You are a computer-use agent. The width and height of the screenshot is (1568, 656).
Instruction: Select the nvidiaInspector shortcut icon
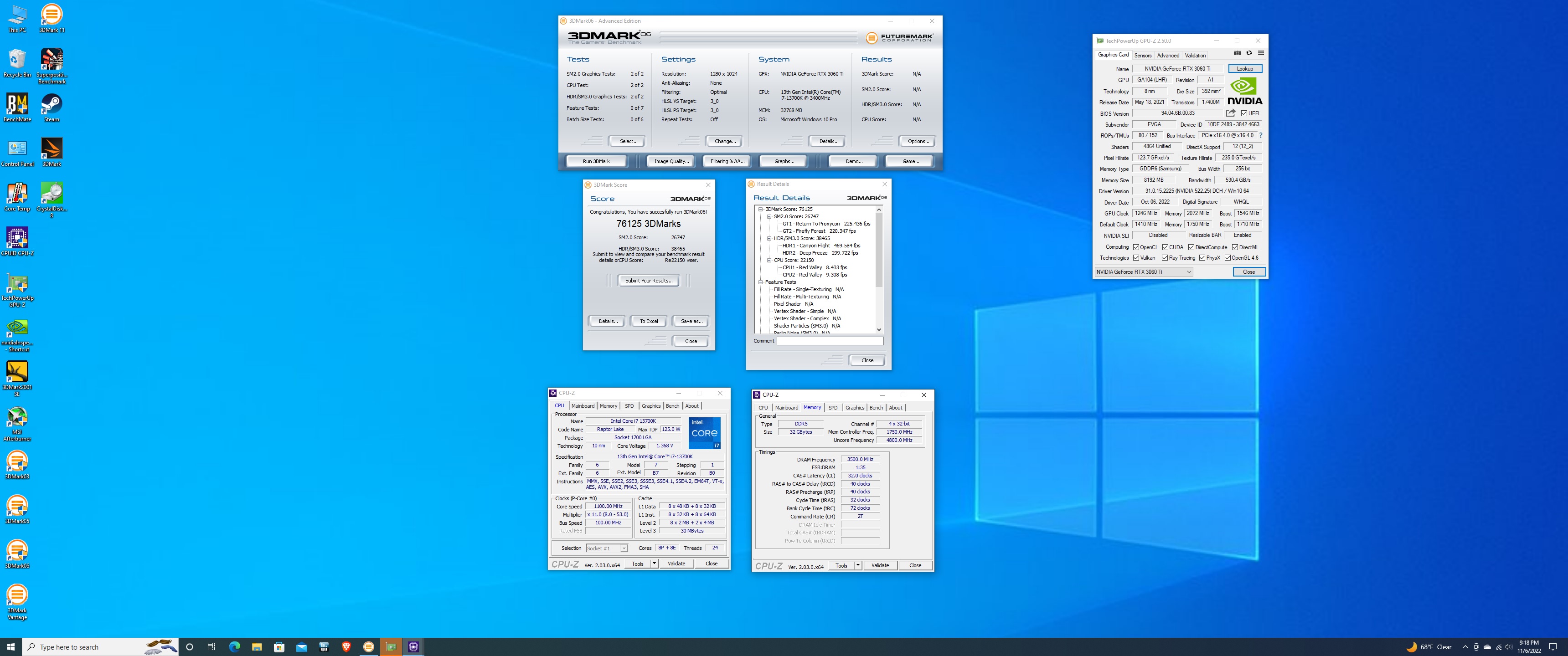(x=17, y=335)
